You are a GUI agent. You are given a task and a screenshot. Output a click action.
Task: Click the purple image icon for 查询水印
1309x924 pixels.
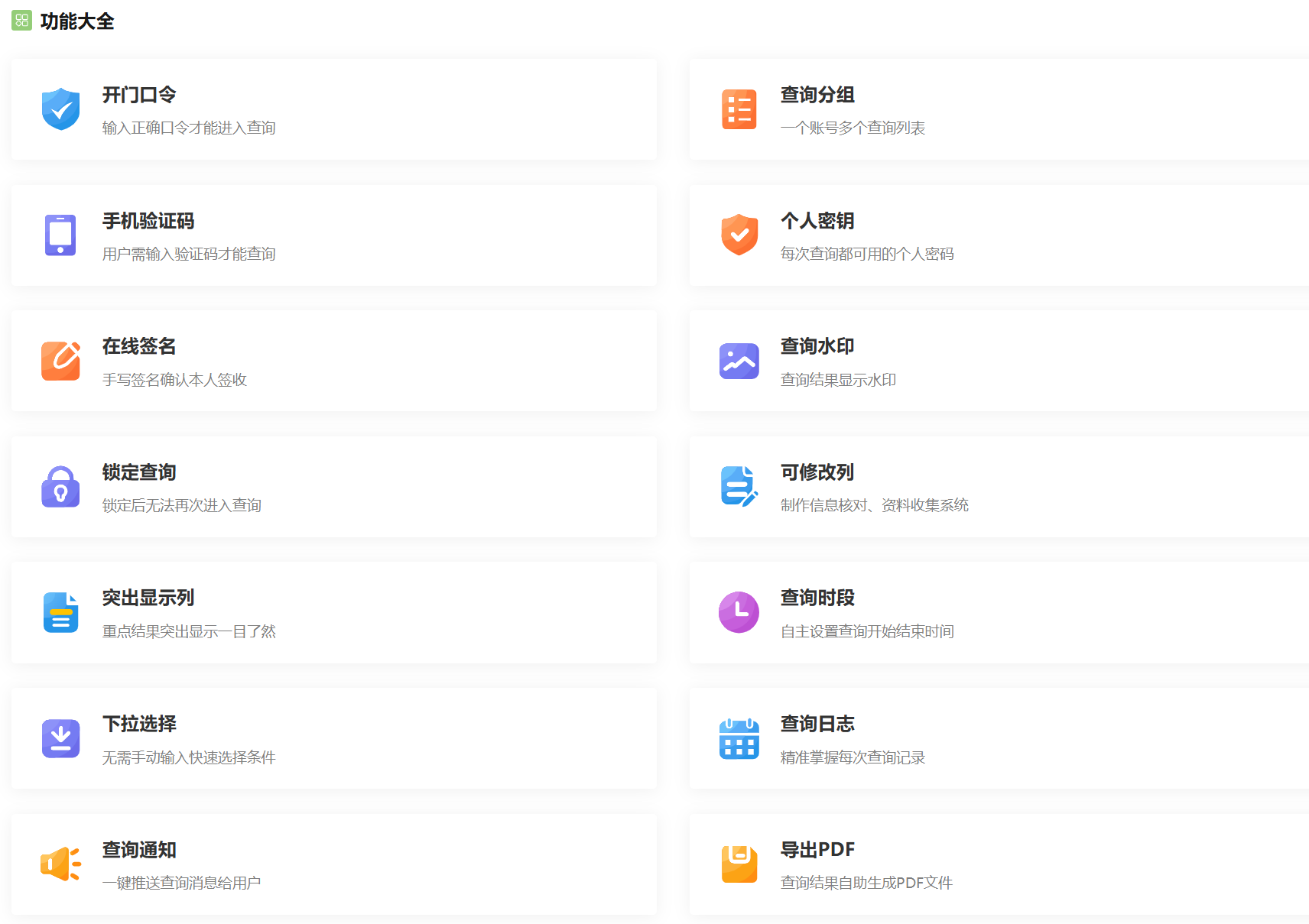739,361
